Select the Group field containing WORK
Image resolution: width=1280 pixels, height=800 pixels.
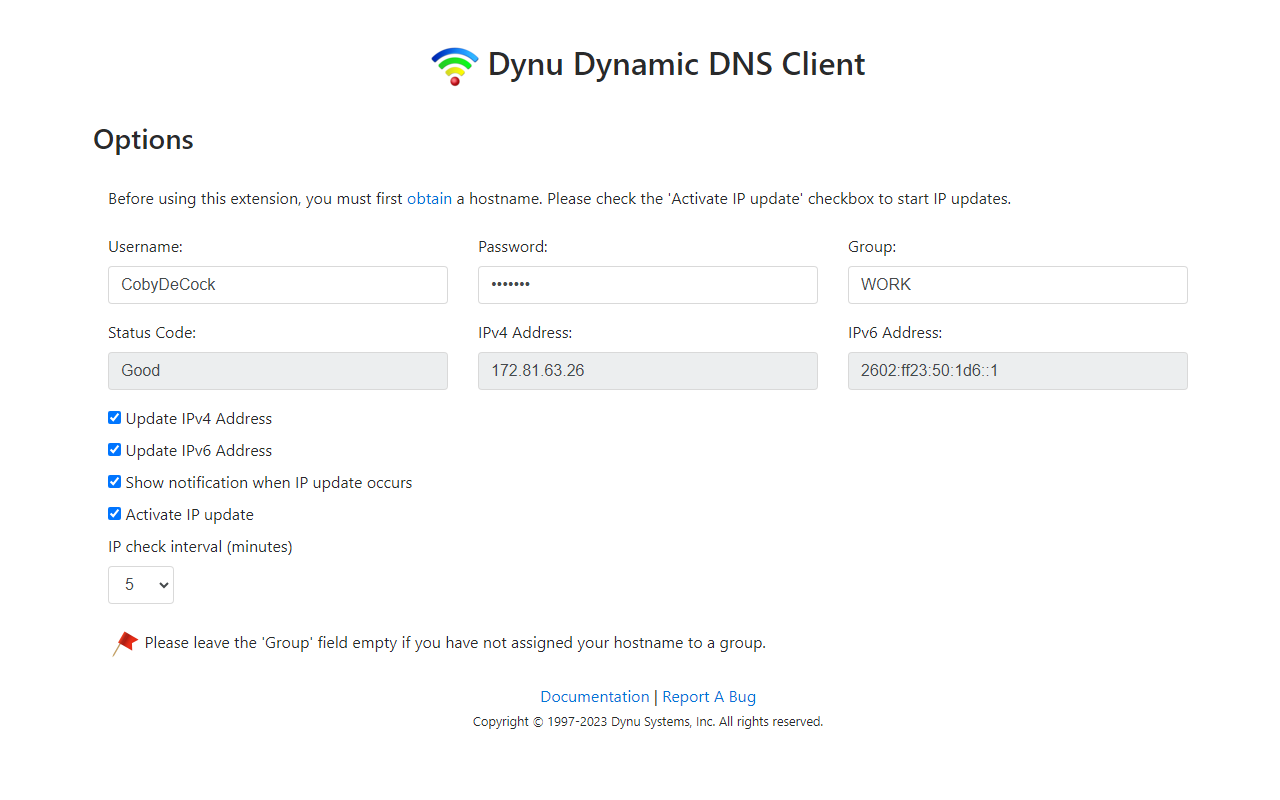[x=1017, y=284]
